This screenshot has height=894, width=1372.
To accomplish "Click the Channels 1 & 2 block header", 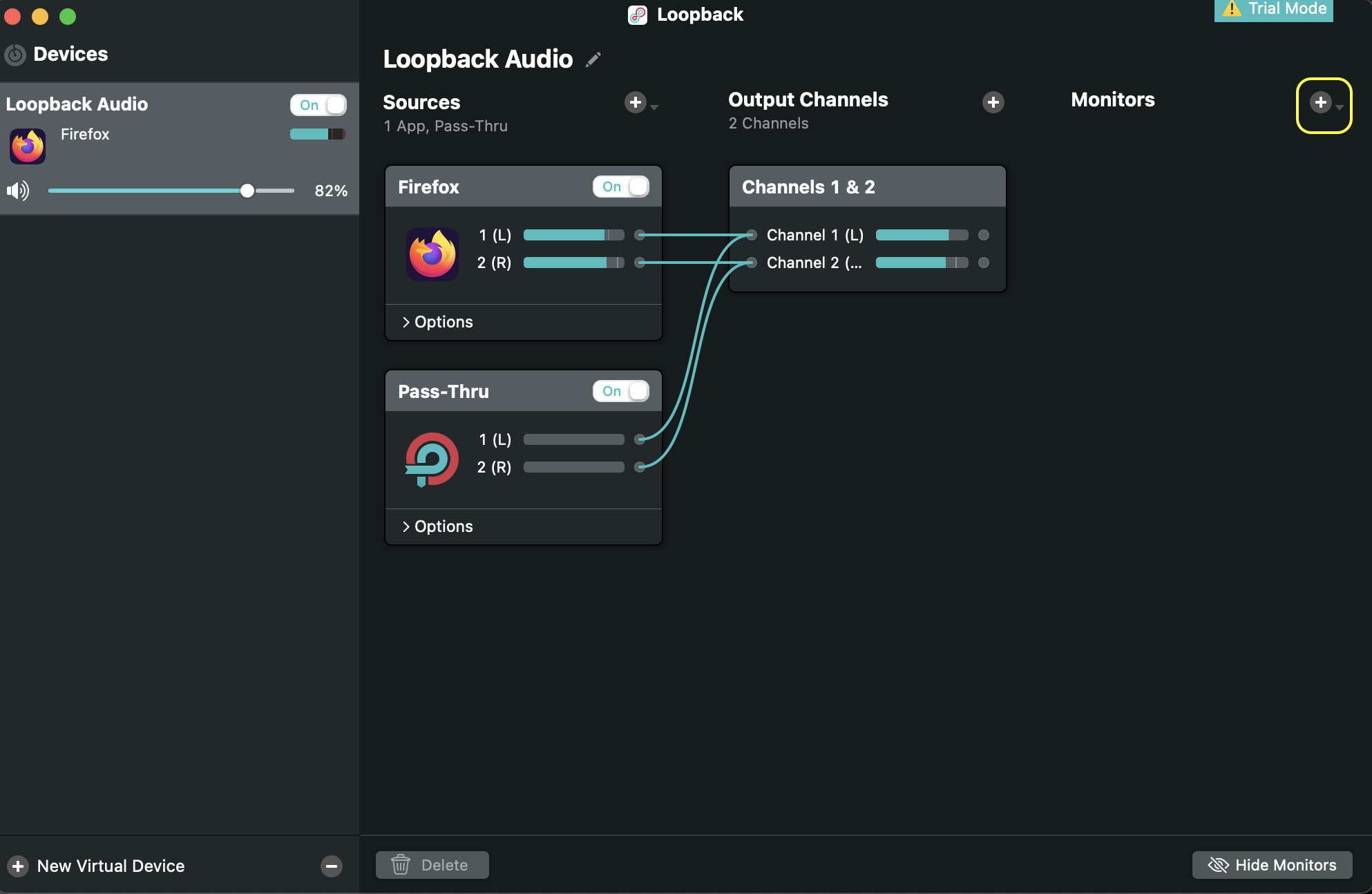I will [867, 187].
